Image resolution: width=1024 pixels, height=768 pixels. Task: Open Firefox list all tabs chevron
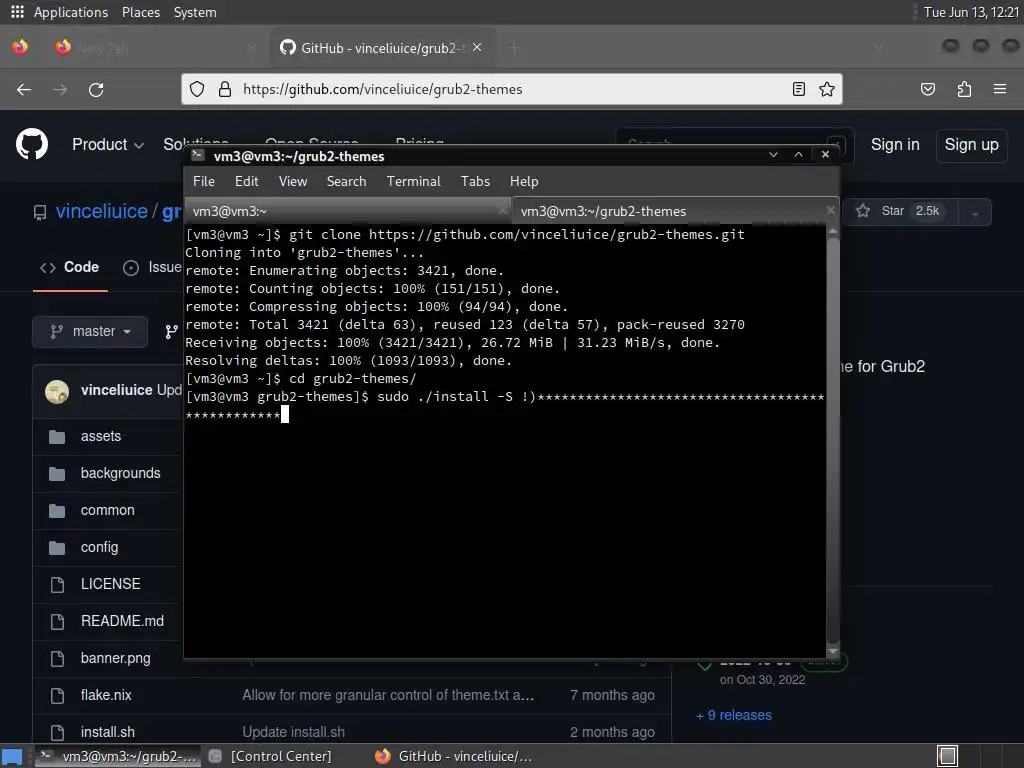click(x=879, y=48)
